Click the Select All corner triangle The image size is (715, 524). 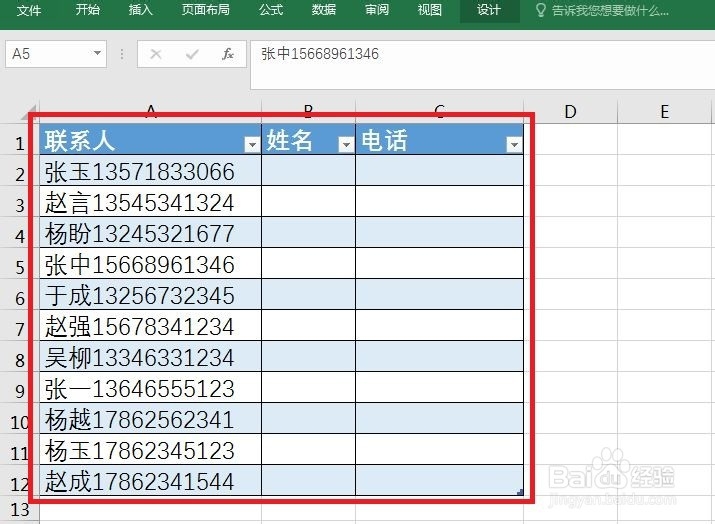point(27,113)
